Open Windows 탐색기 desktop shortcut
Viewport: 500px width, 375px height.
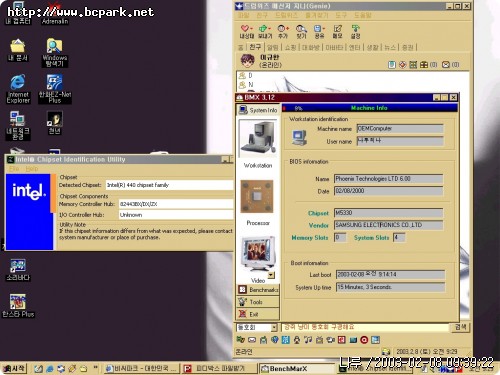pyautogui.click(x=55, y=52)
